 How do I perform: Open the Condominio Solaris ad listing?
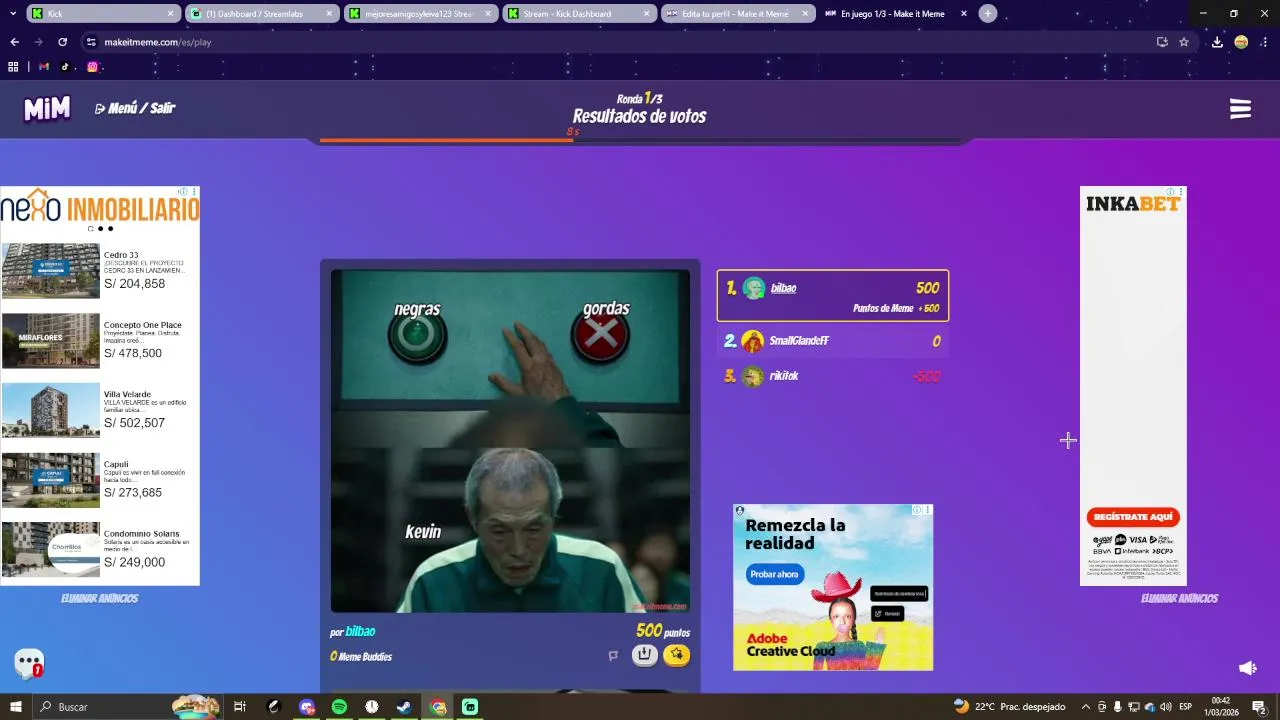(x=100, y=550)
